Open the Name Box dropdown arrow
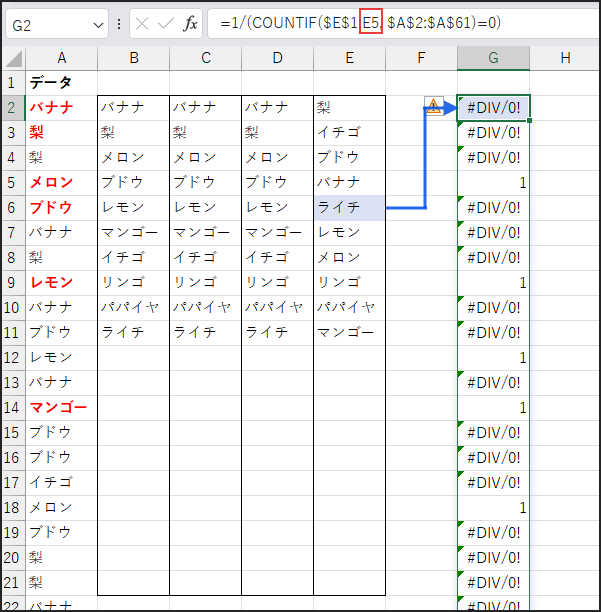The image size is (601, 612). coord(98,25)
